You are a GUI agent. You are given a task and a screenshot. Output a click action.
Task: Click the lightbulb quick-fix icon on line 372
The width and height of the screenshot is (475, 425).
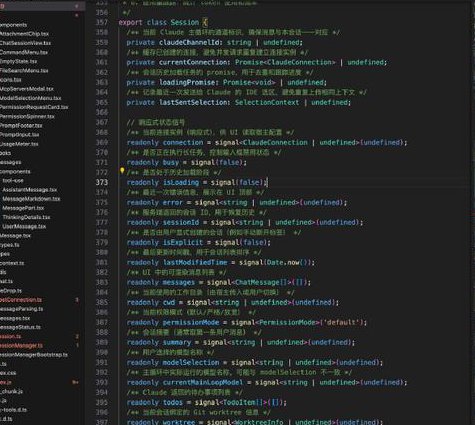[122, 171]
